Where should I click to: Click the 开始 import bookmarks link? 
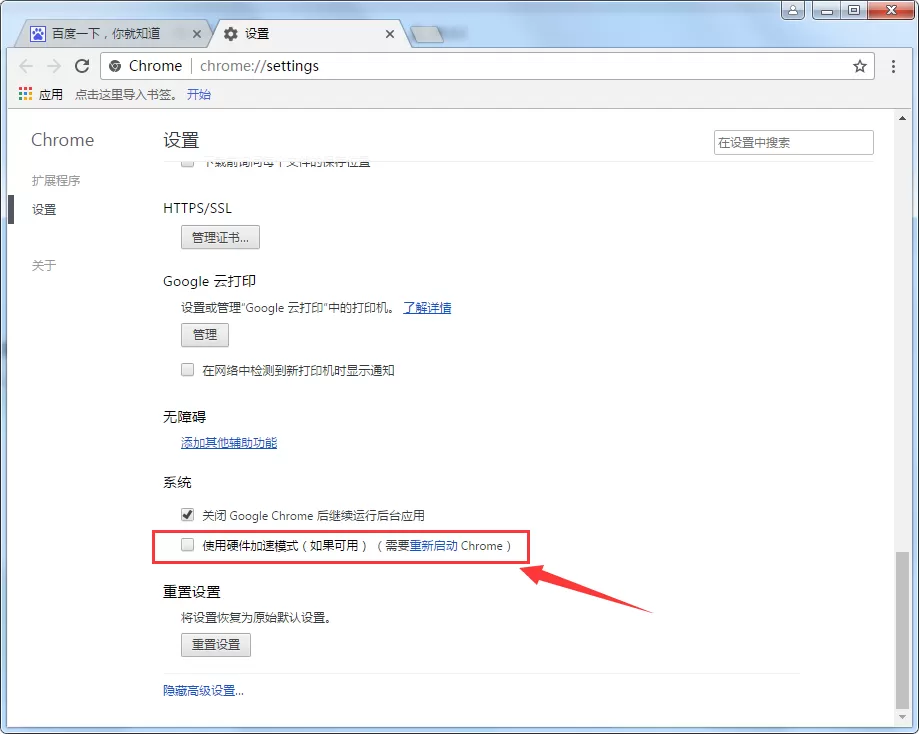point(199,94)
